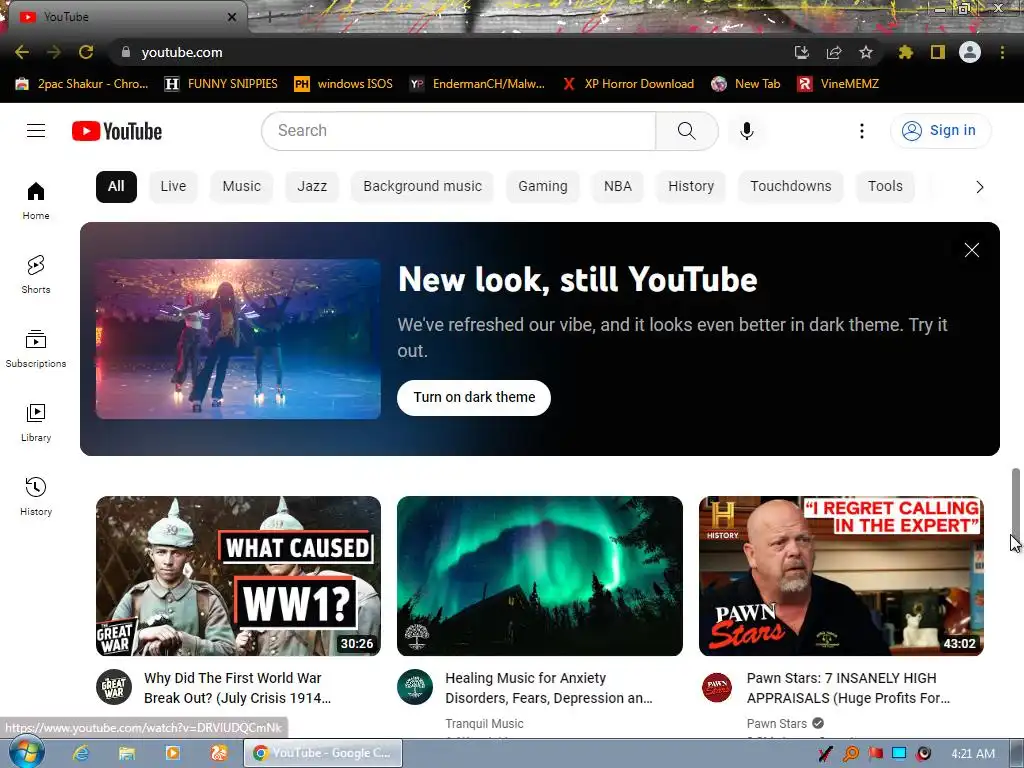Select the Music filter chip
Viewport: 1024px width, 768px height.
pyautogui.click(x=242, y=187)
